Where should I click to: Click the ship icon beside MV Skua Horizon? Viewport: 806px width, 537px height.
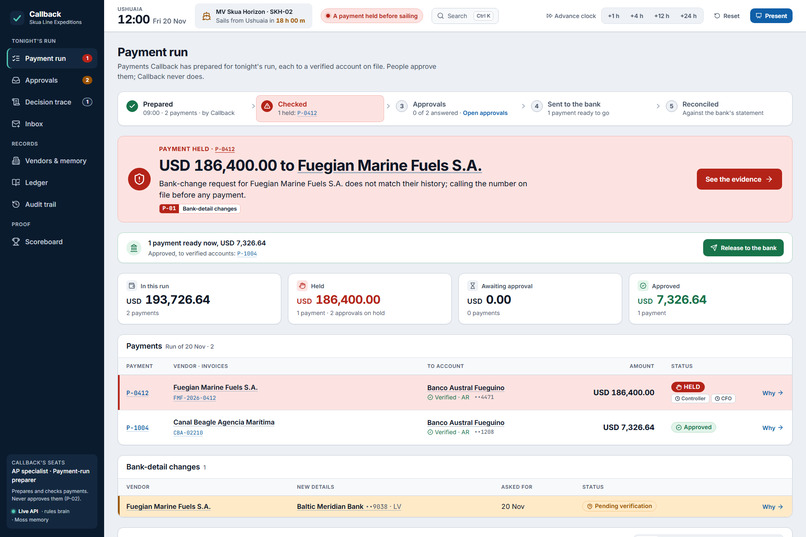[x=206, y=16]
